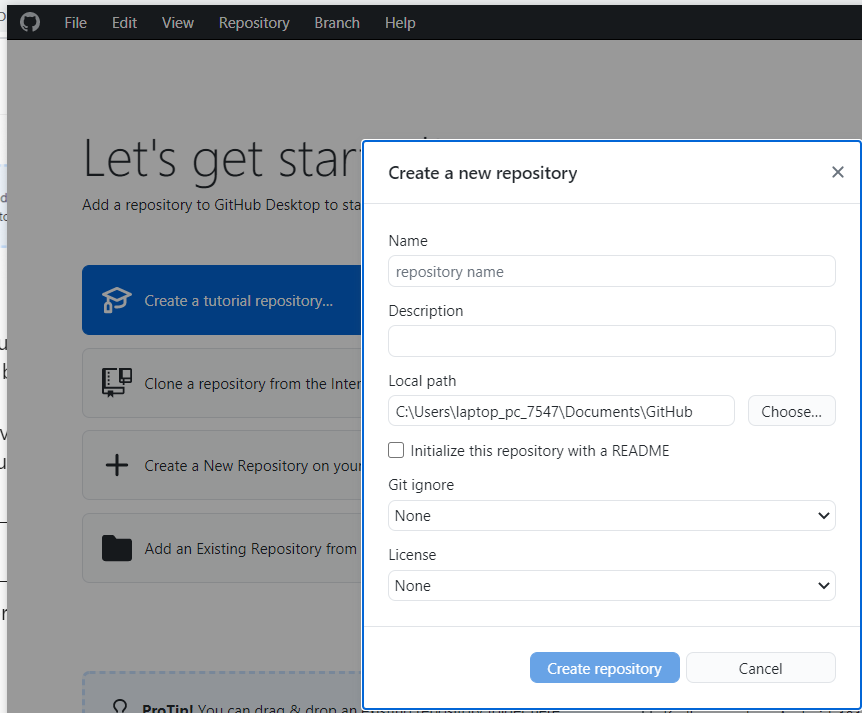
Task: Open the Branch menu
Action: coord(337,22)
